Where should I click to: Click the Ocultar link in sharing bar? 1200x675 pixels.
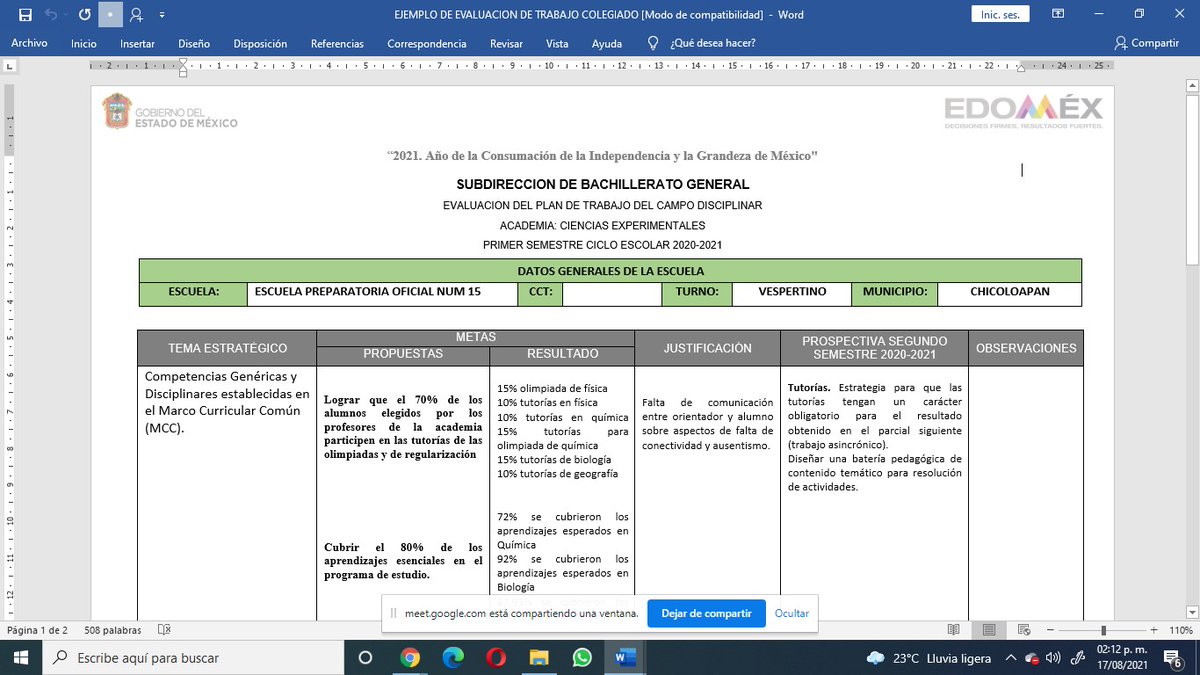(792, 613)
